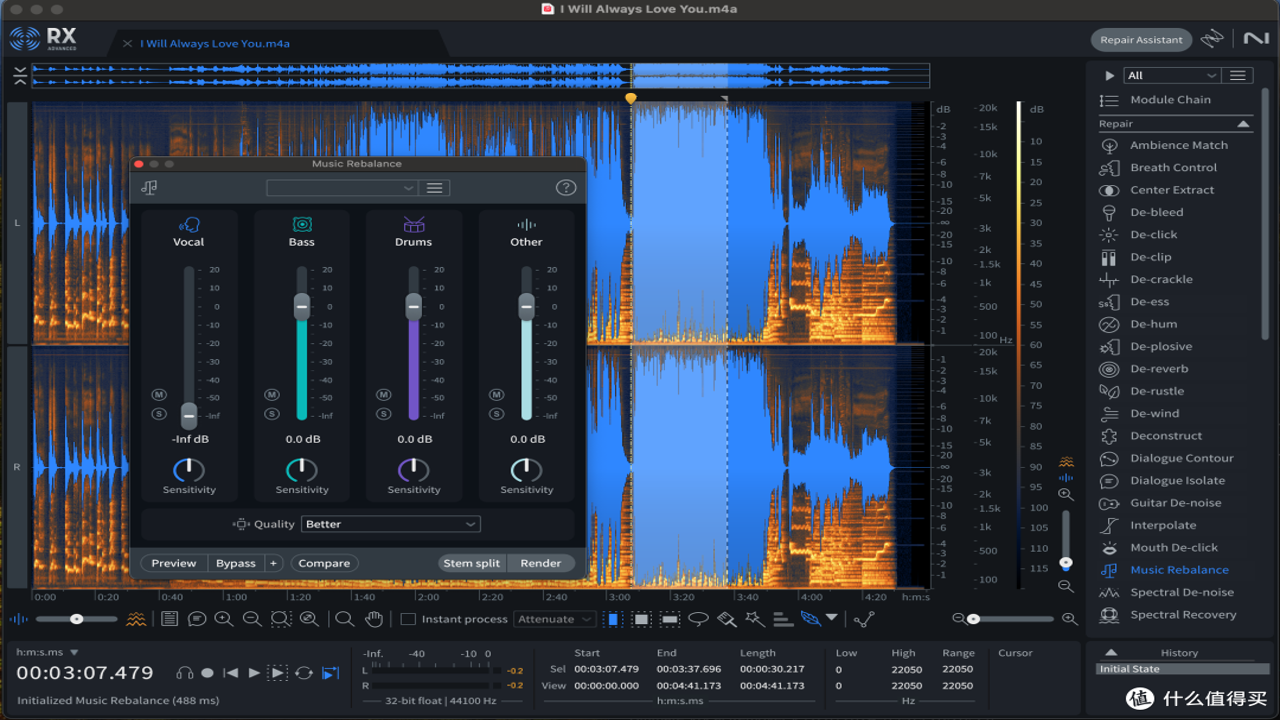This screenshot has width=1280, height=720.
Task: Open the Mouth De-click module
Action: click(x=1174, y=547)
